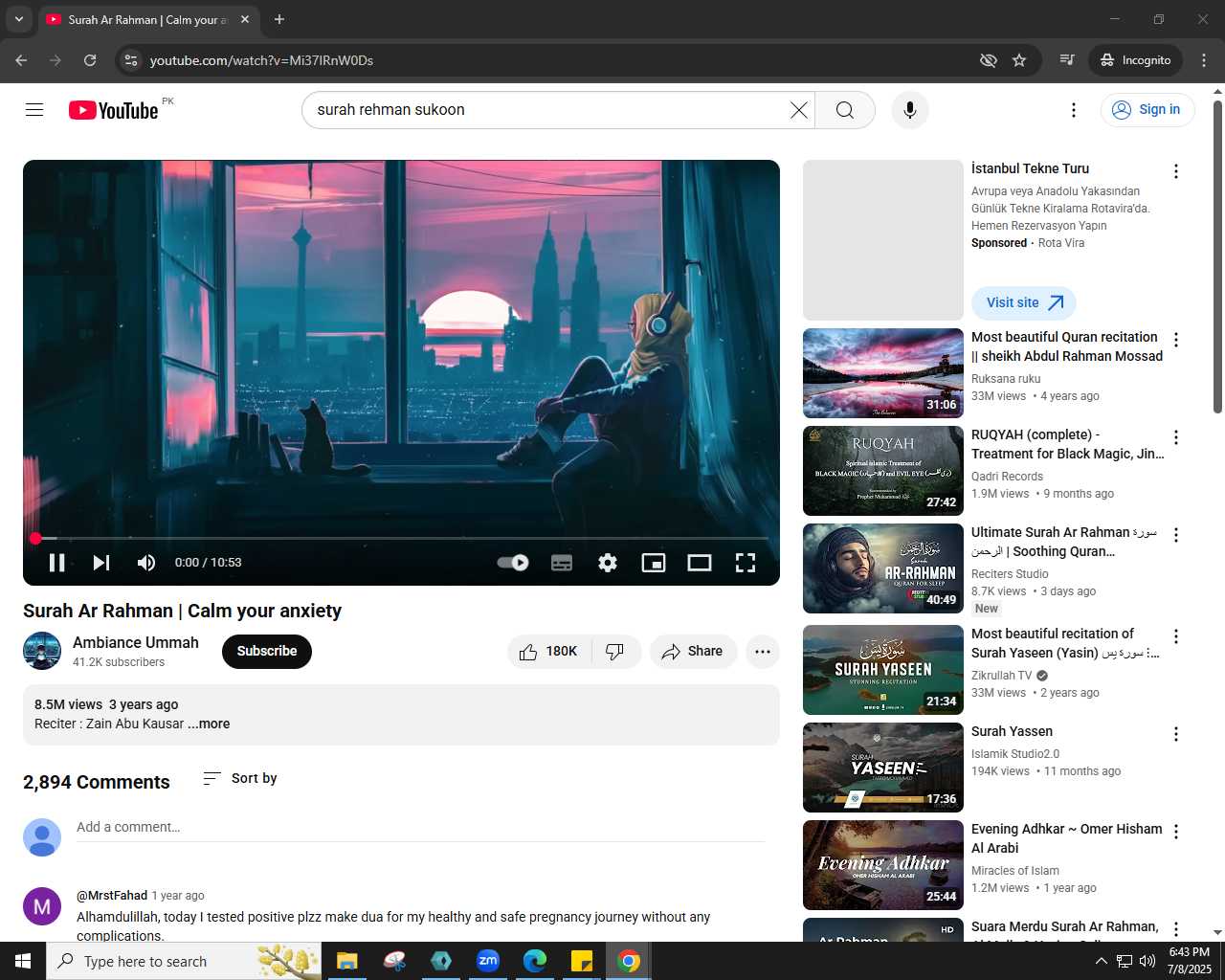The height and width of the screenshot is (980, 1225).
Task: Switch to miniplayer mode
Action: (654, 563)
